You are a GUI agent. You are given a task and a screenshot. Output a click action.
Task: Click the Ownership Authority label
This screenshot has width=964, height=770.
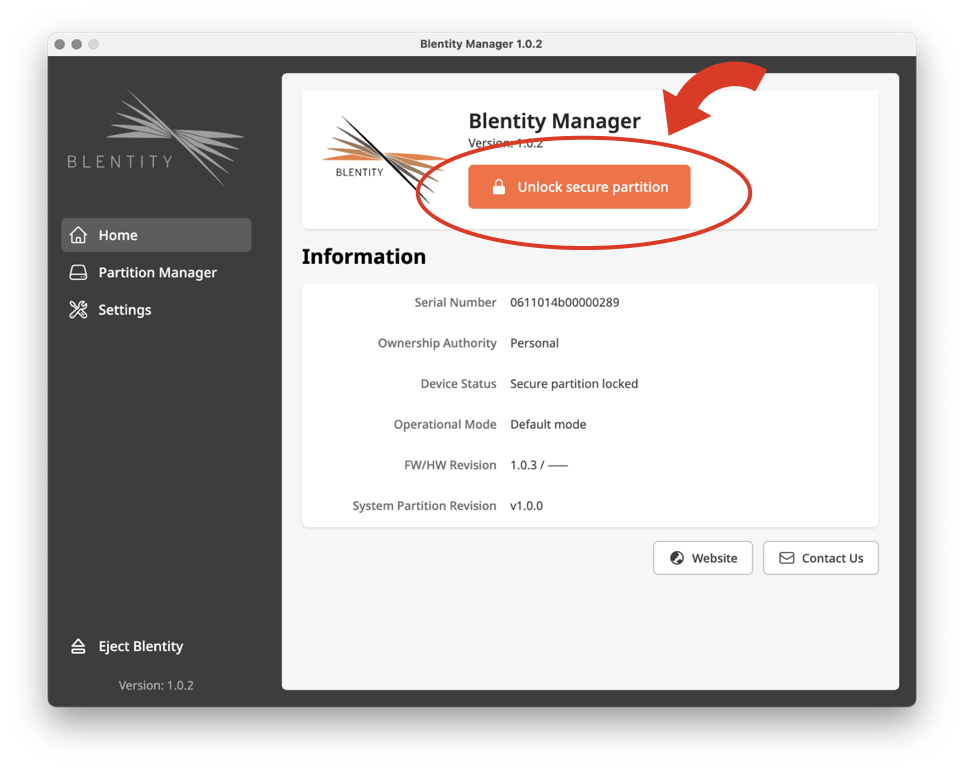(437, 343)
